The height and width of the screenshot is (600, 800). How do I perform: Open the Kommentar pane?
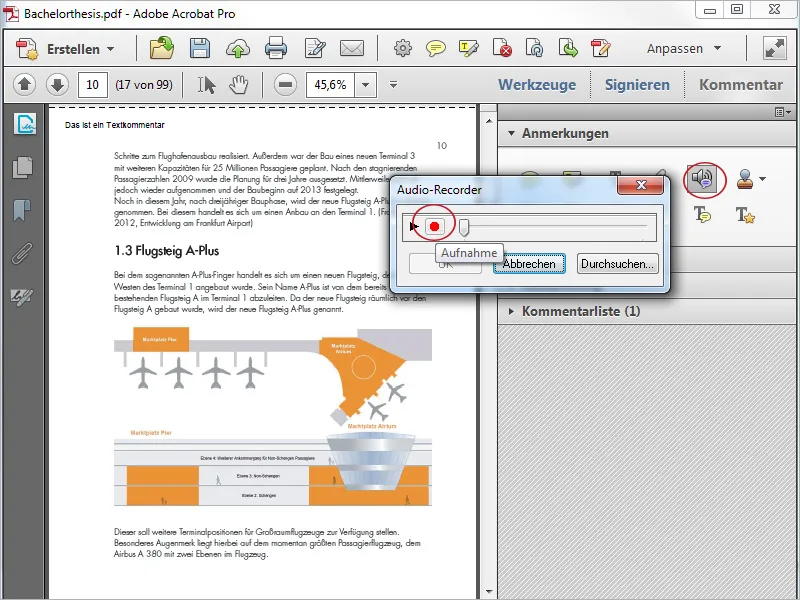tap(741, 85)
